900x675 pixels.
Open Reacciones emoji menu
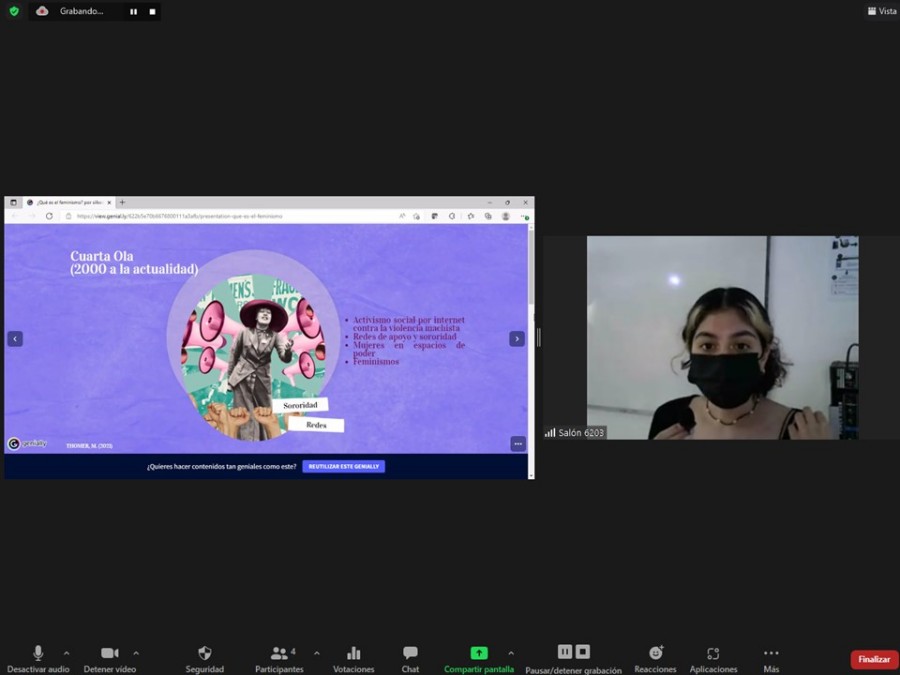click(x=655, y=659)
